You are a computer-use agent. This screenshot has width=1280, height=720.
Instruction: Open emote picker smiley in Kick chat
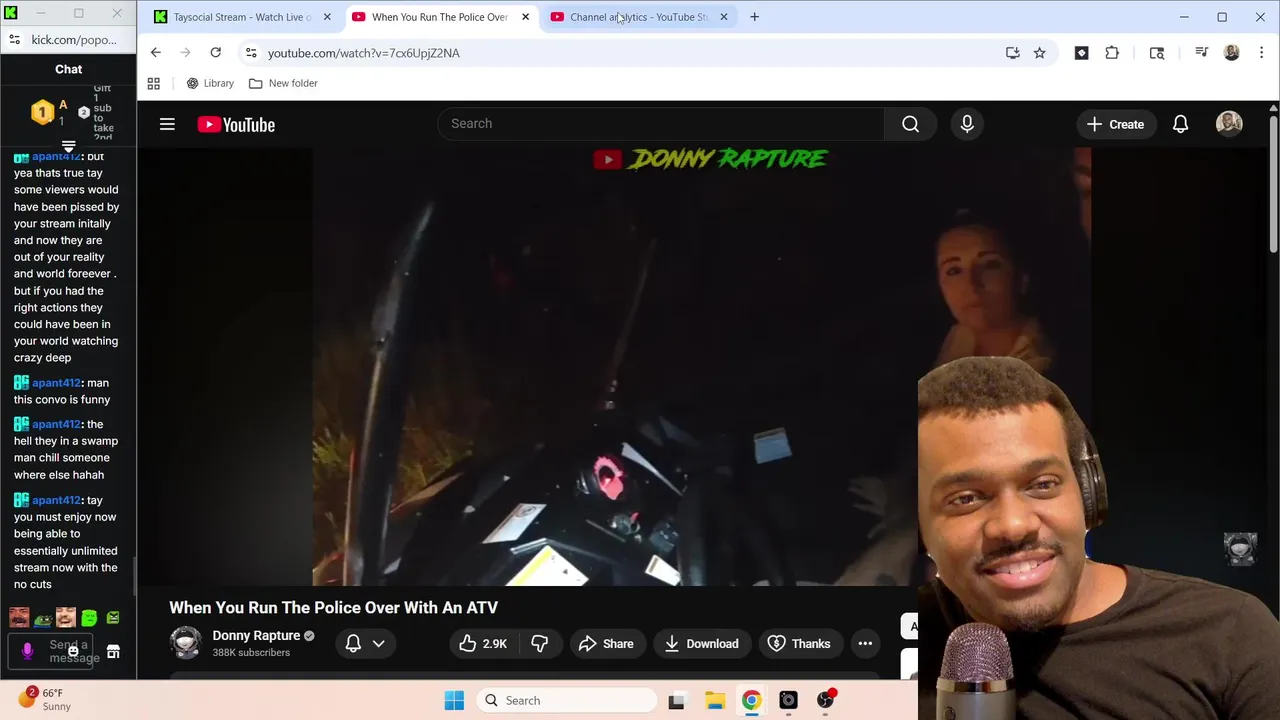tap(73, 651)
